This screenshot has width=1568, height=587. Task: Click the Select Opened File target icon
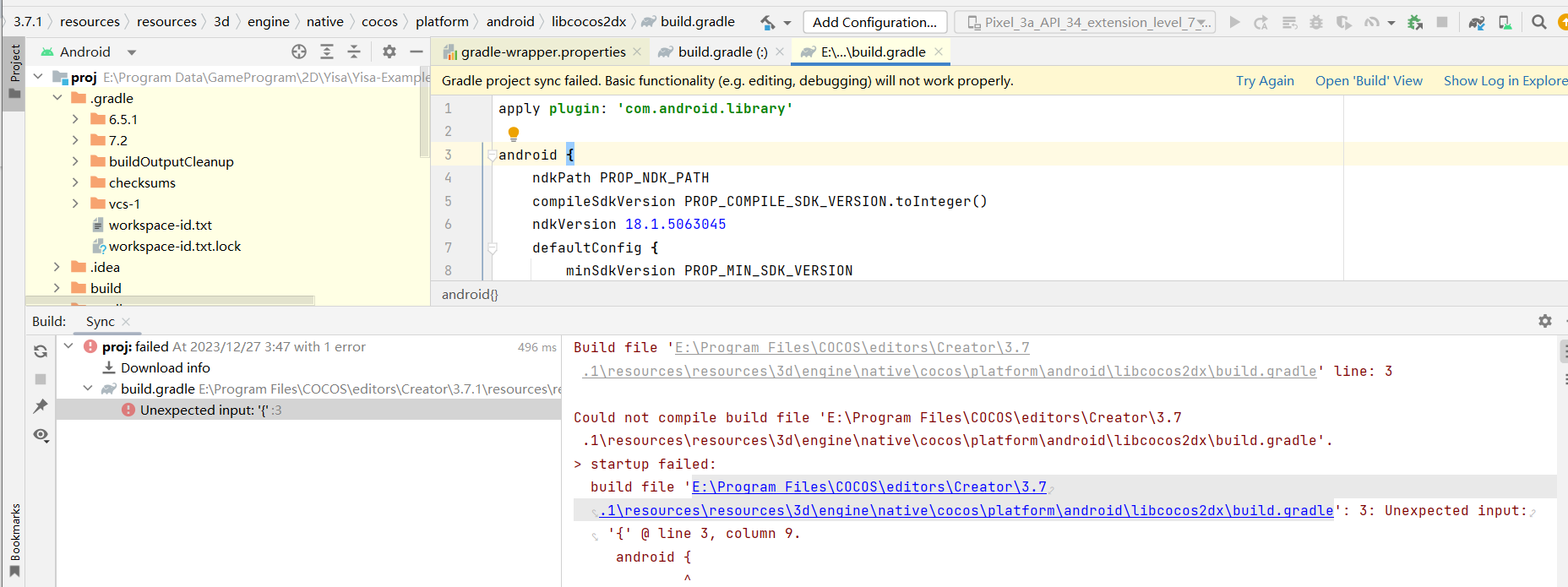click(299, 52)
